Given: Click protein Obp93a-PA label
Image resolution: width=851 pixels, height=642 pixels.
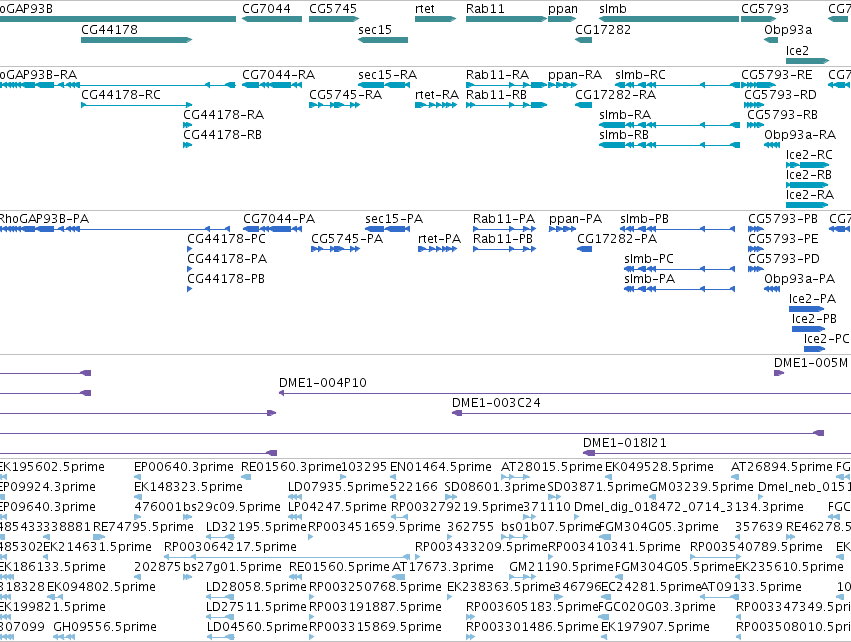Looking at the screenshot, I should [799, 279].
